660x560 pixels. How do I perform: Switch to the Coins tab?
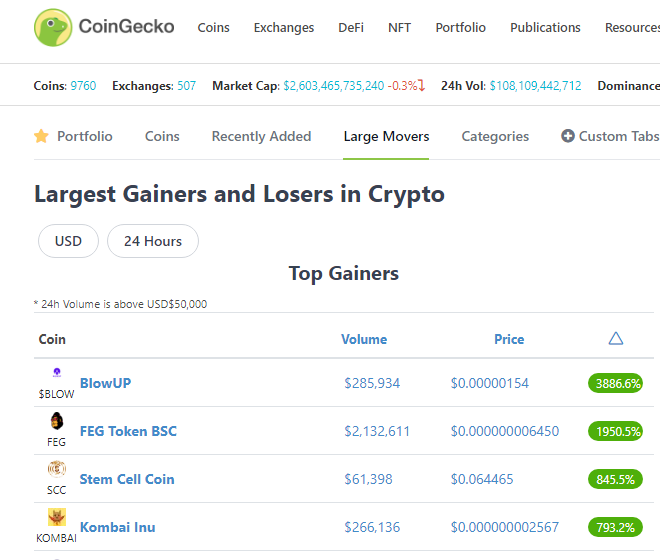click(x=162, y=136)
